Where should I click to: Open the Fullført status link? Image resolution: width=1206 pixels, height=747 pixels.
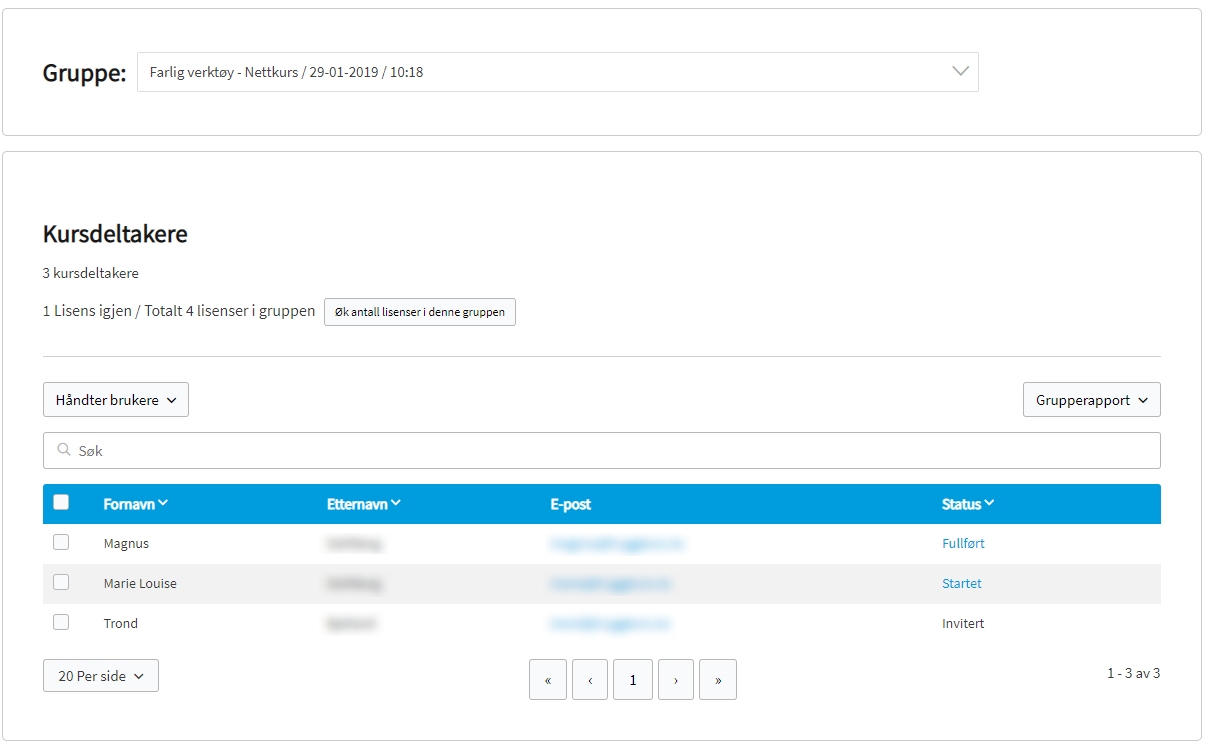(963, 544)
